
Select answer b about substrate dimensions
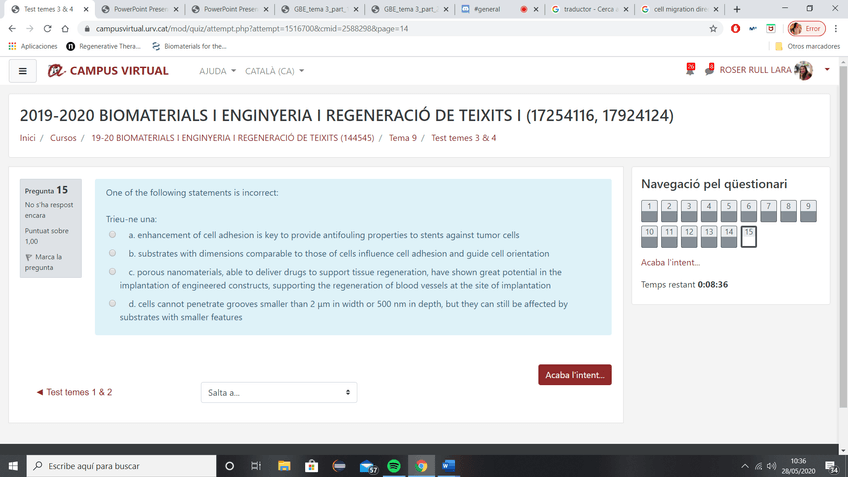(x=113, y=253)
